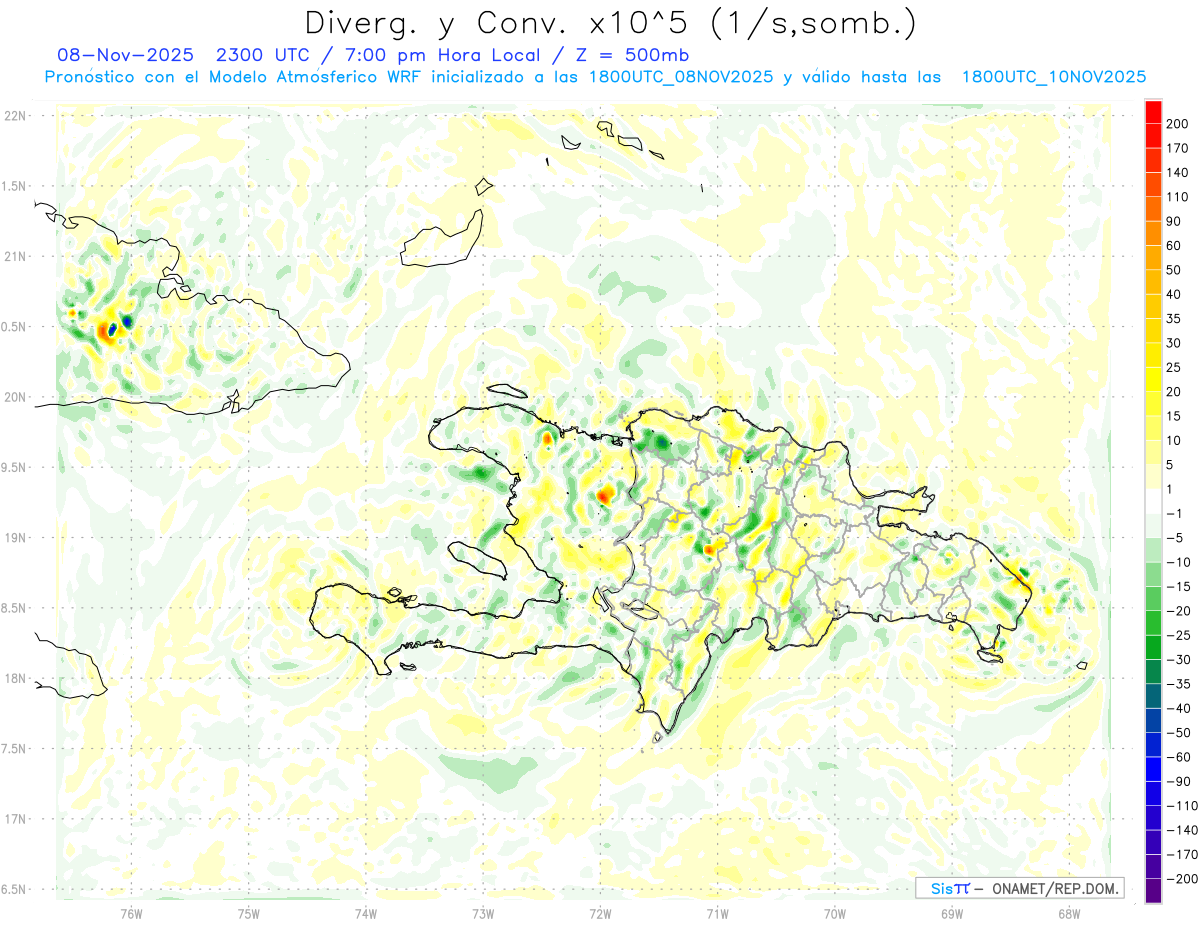Image resolution: width=1200 pixels, height=927 pixels.
Task: Click the -170 value on the color scale
Action: tap(1180, 854)
